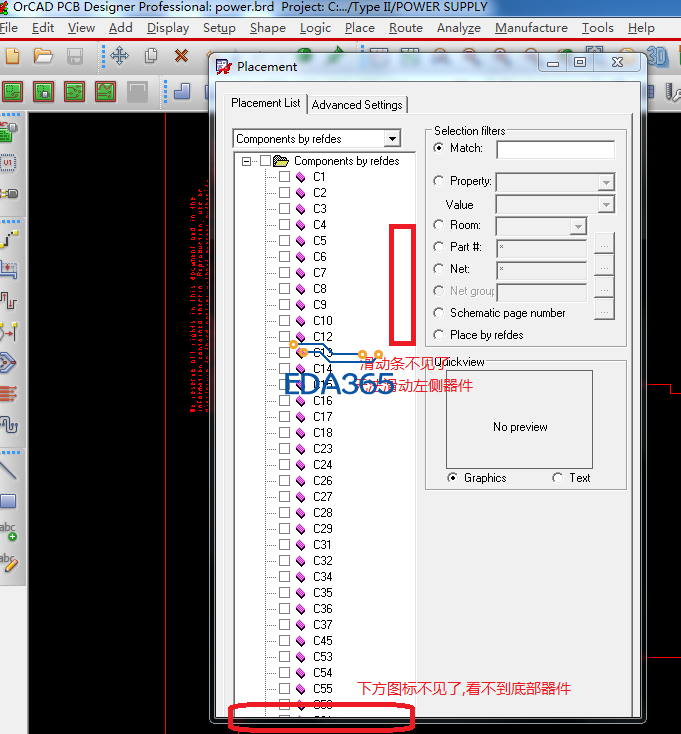Select the Schematic page number radio
Viewport: 681px width, 734px height.
click(439, 313)
